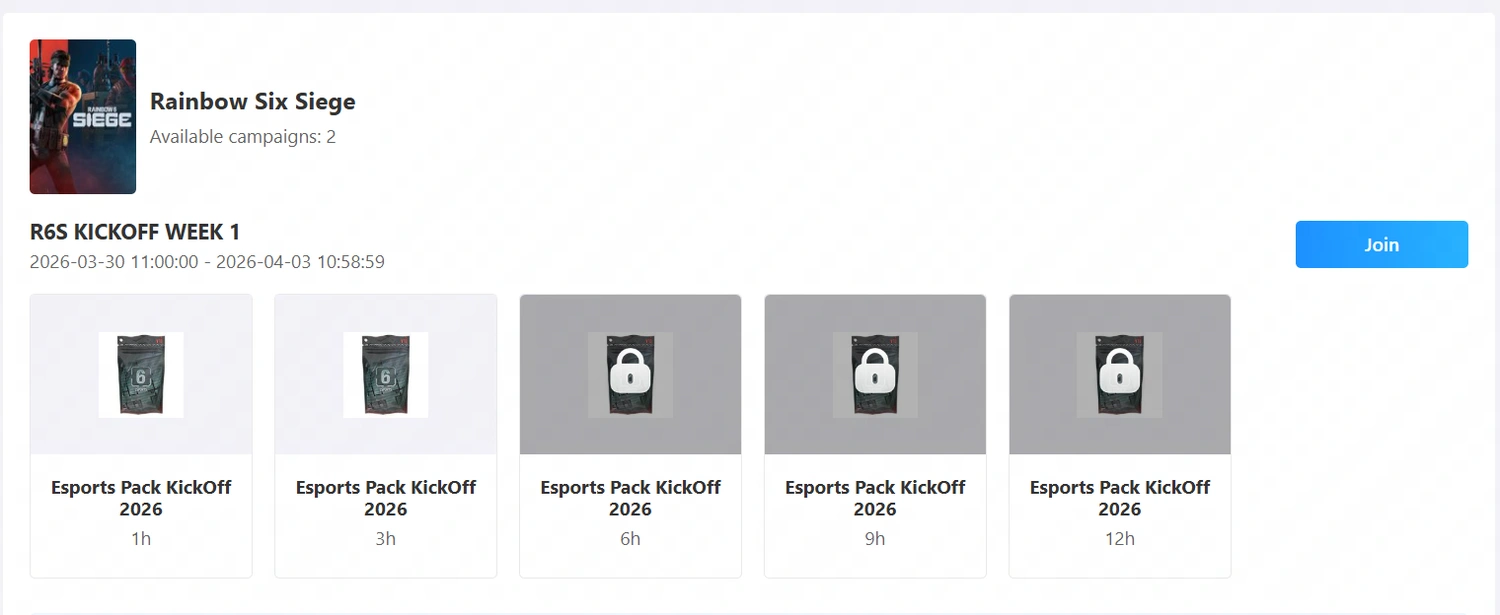Click the pack bag image on the 1h reward
The width and height of the screenshot is (1500, 615).
[x=140, y=375]
